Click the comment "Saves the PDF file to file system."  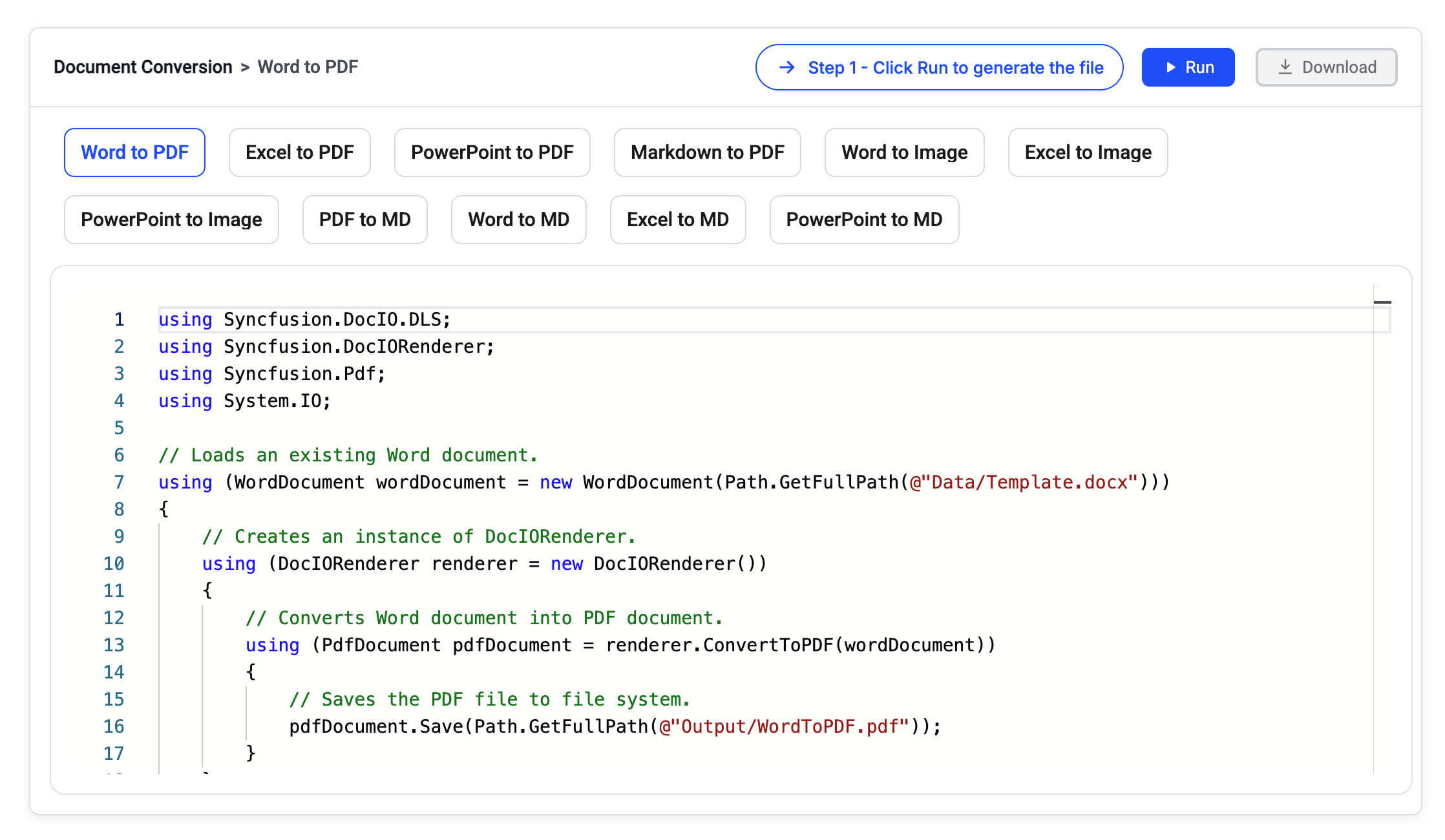coord(490,699)
